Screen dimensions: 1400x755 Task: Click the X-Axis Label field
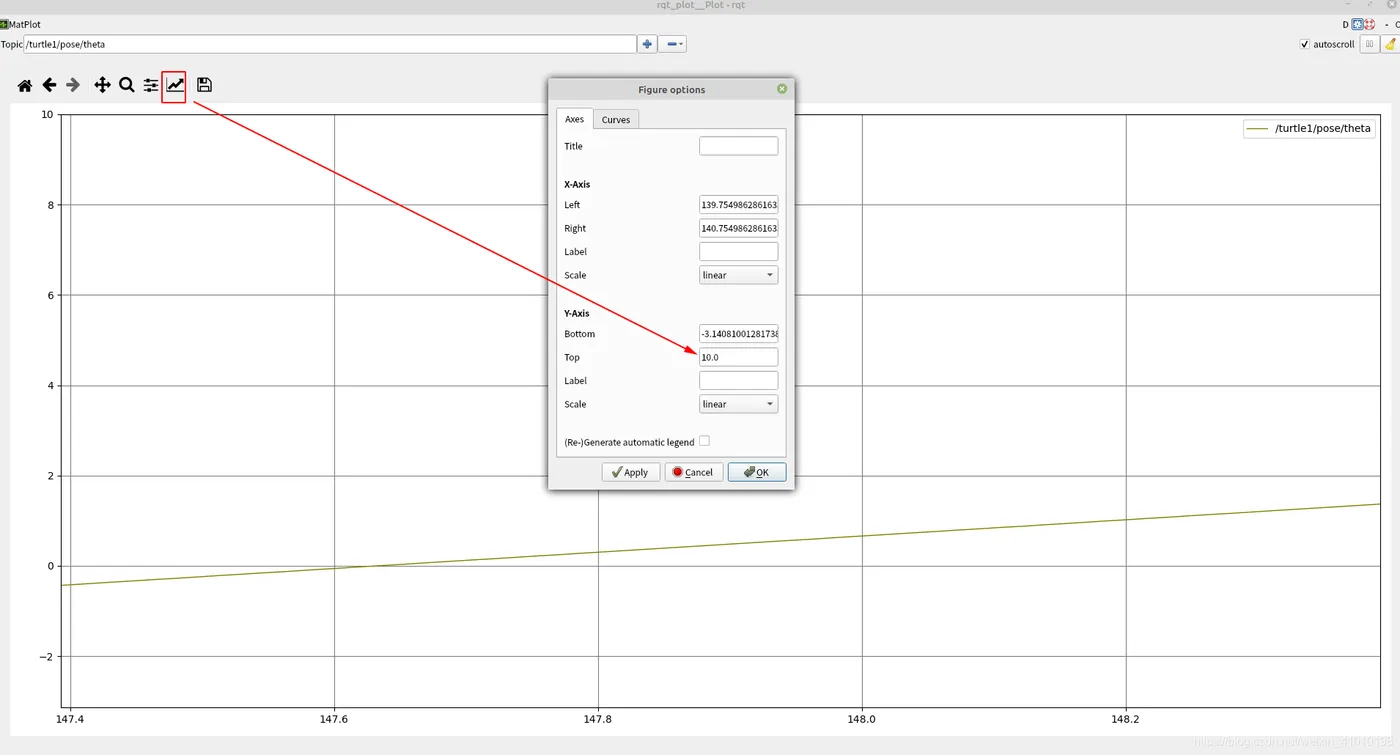tap(738, 251)
